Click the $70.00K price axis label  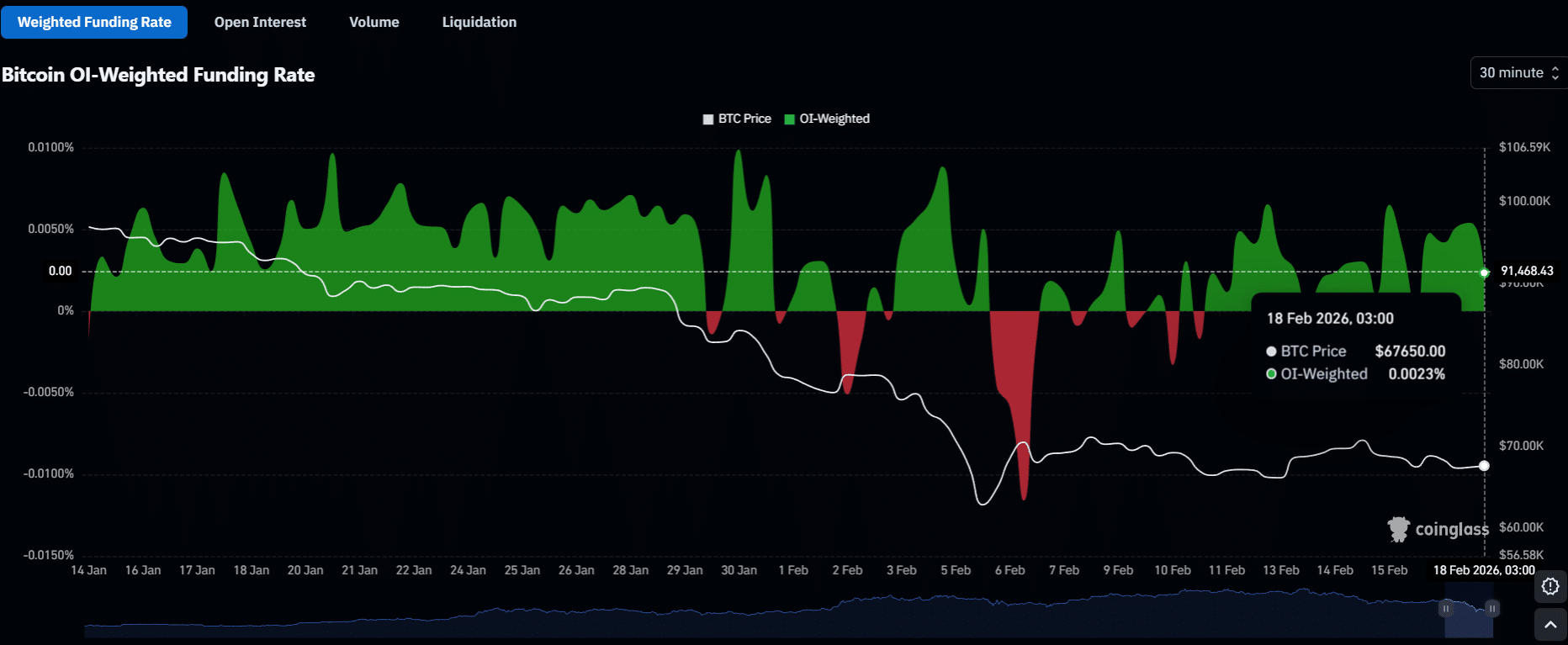(x=1521, y=446)
